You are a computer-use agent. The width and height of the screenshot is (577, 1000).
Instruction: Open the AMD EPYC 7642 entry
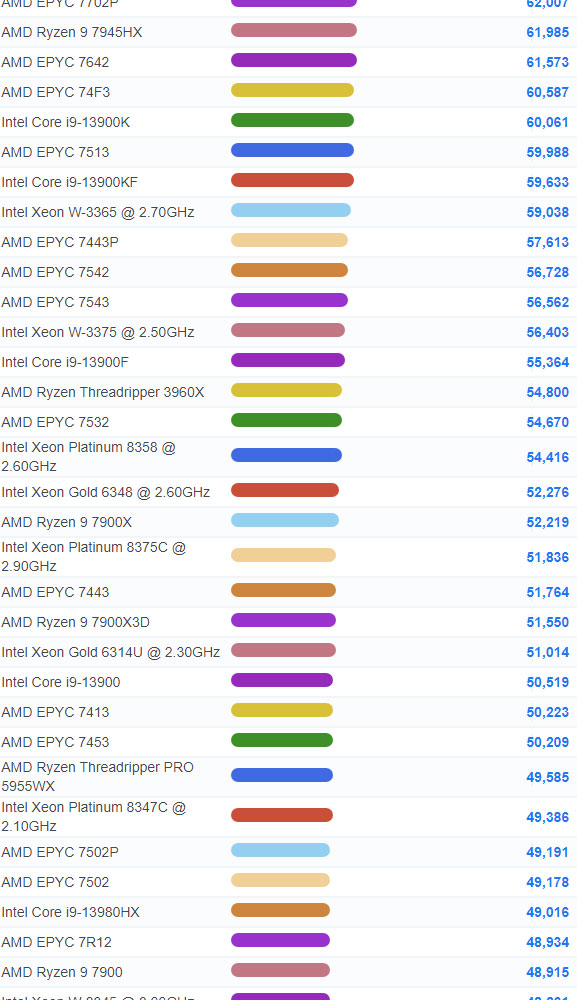55,62
